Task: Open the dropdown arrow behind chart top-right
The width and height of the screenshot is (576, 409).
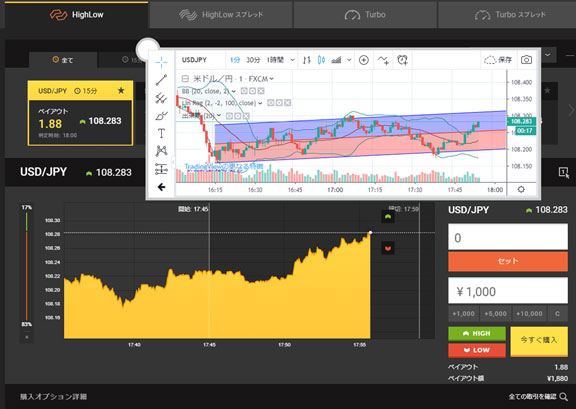Action: (548, 55)
